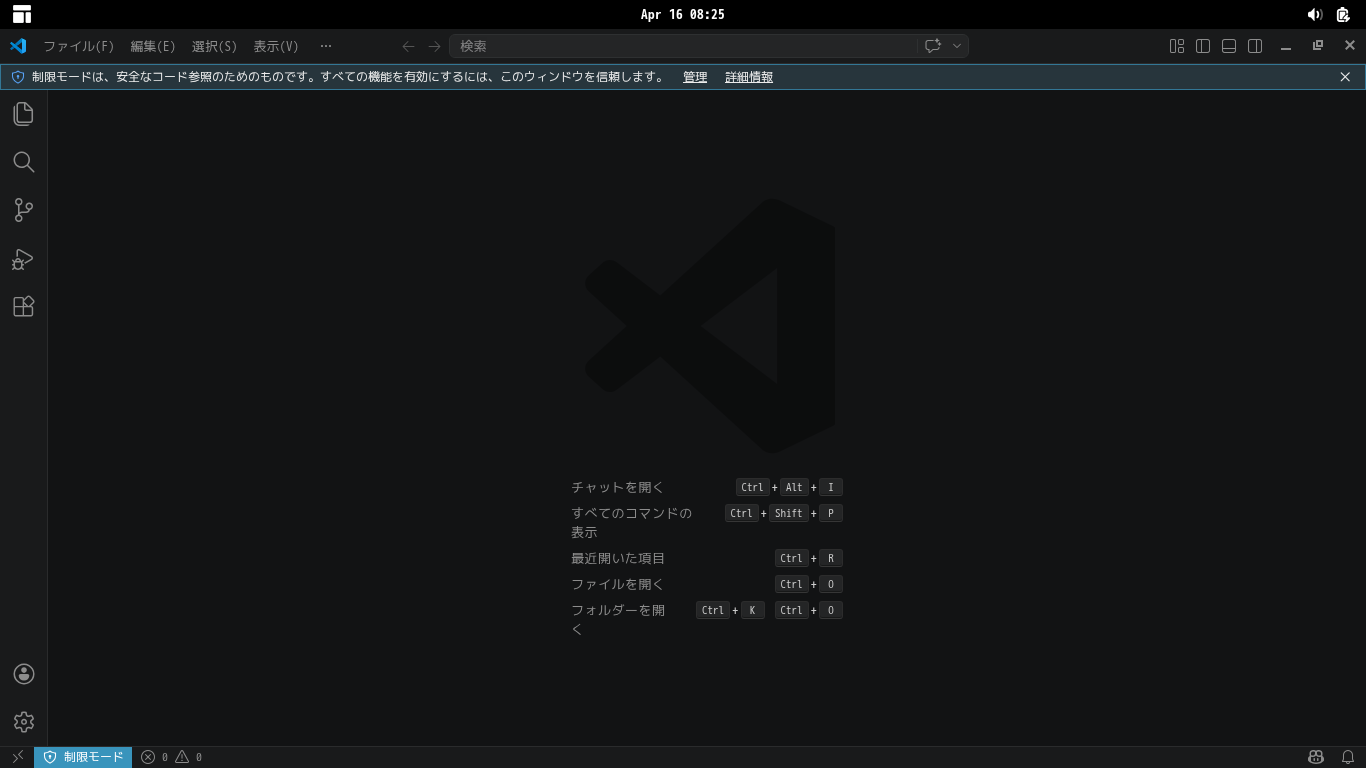Show problems via errors and warnings counter

[x=171, y=757]
